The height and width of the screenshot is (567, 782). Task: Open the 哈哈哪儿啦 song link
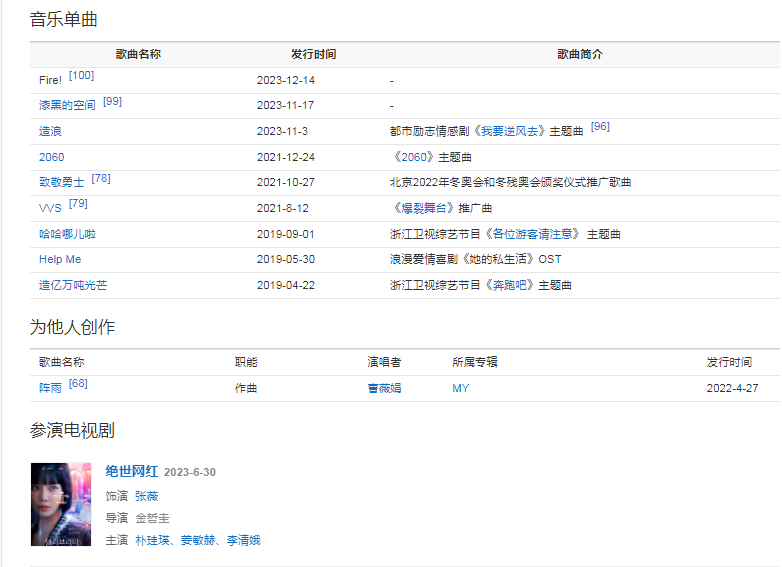pyautogui.click(x=67, y=234)
